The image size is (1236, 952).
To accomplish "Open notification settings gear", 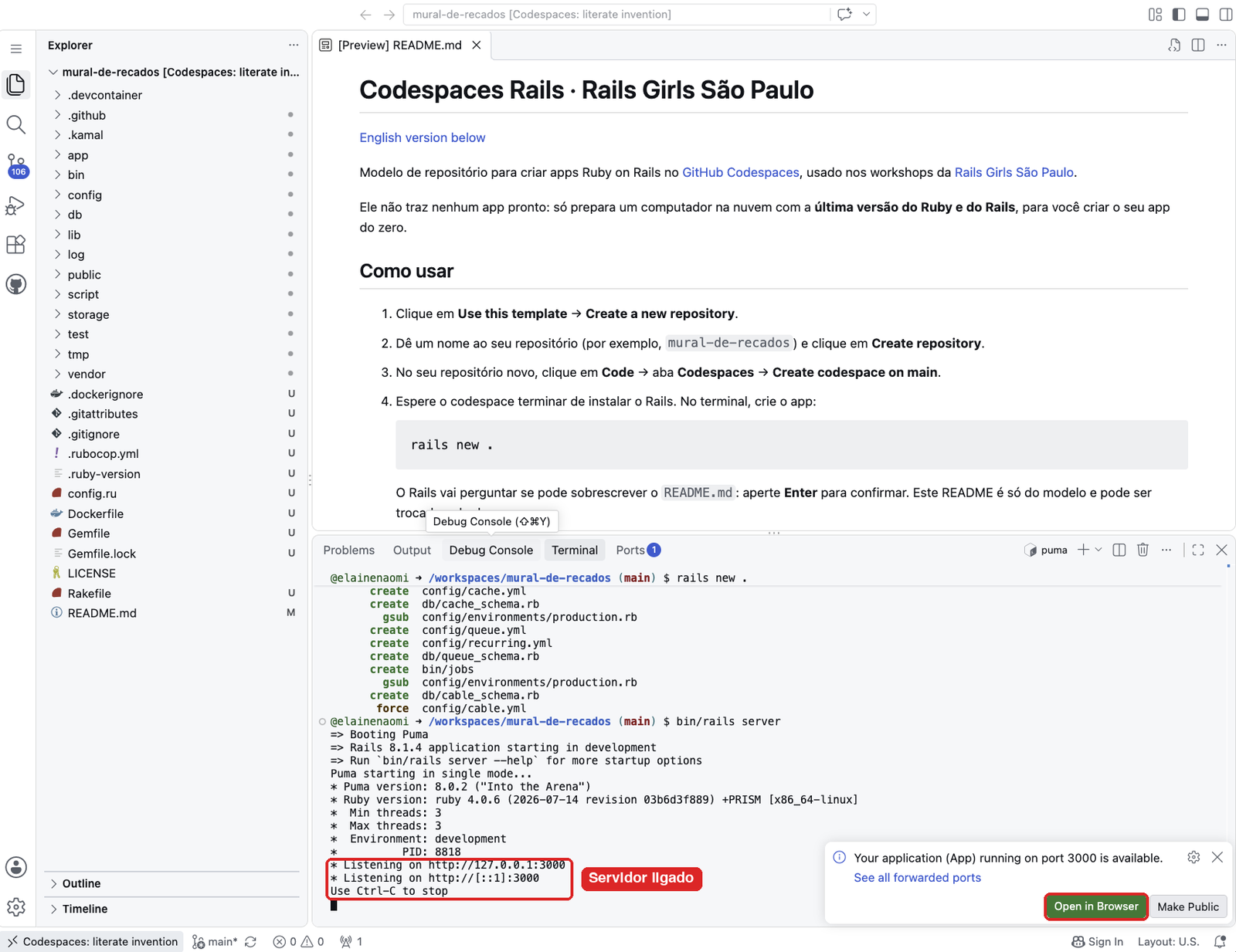I will [1194, 857].
